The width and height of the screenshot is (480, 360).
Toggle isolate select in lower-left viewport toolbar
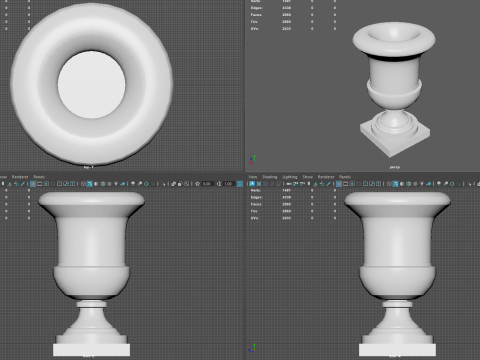[x=164, y=184]
